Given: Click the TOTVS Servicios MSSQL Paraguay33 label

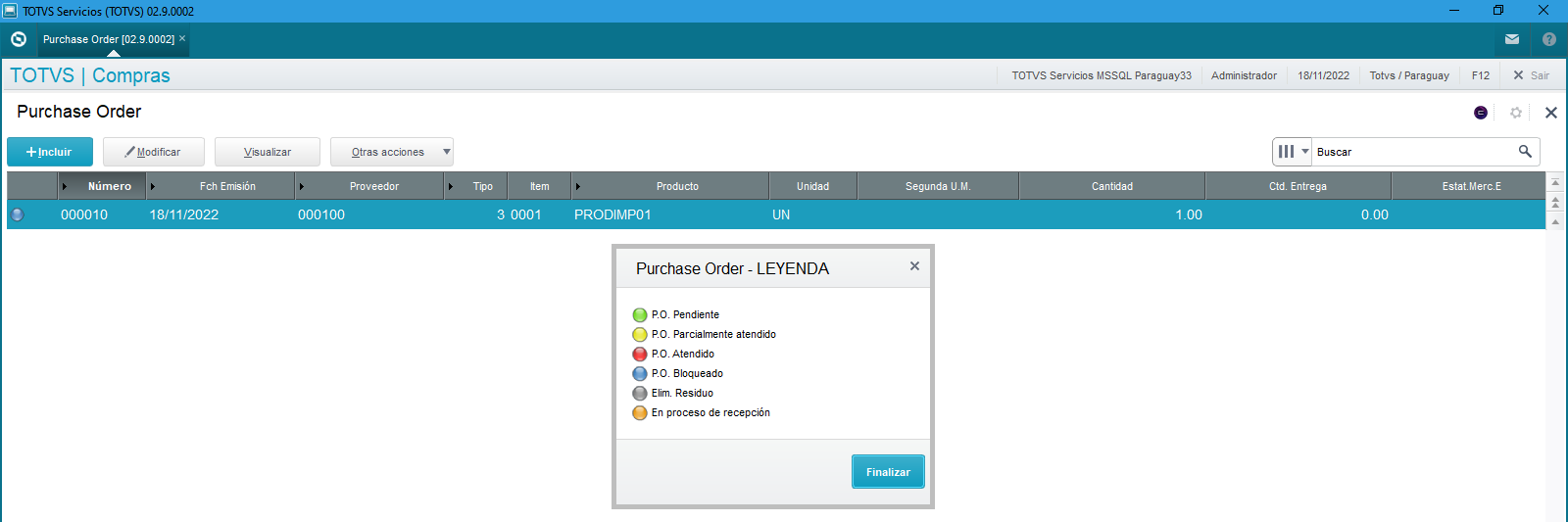Looking at the screenshot, I should (x=1102, y=75).
